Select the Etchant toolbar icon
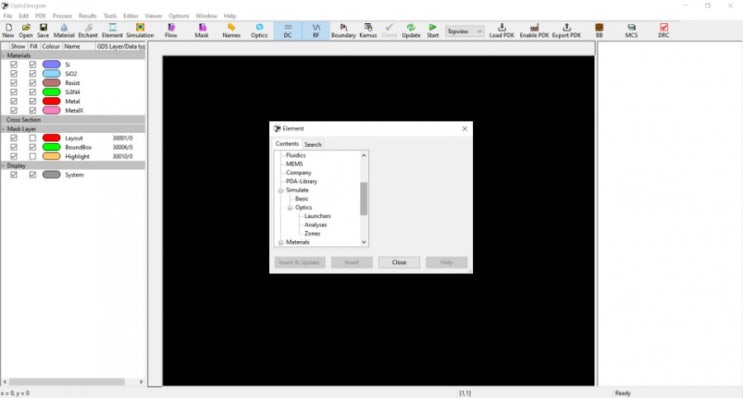Screen dimensions: 743x398 click(88, 30)
